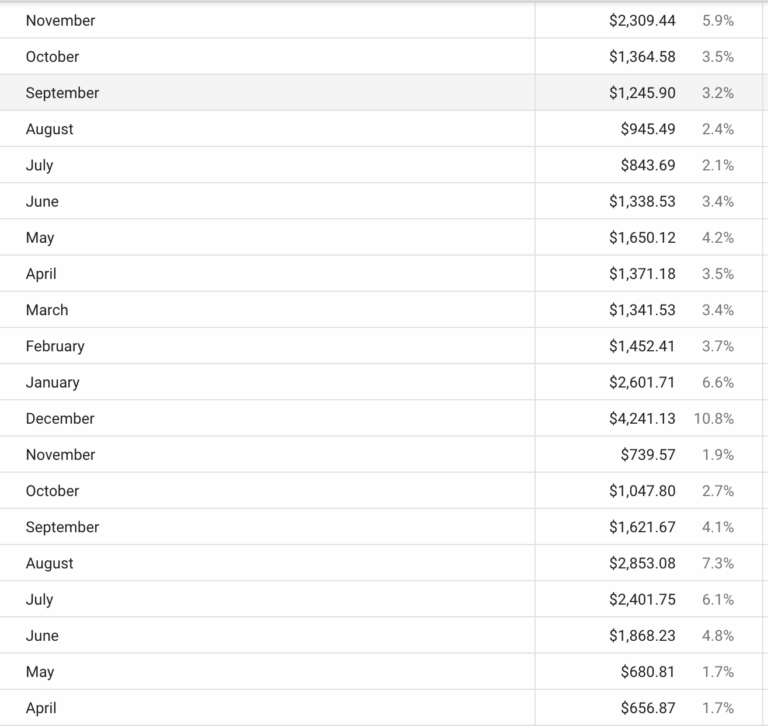Click the $1,364.58 October amount

pos(642,56)
